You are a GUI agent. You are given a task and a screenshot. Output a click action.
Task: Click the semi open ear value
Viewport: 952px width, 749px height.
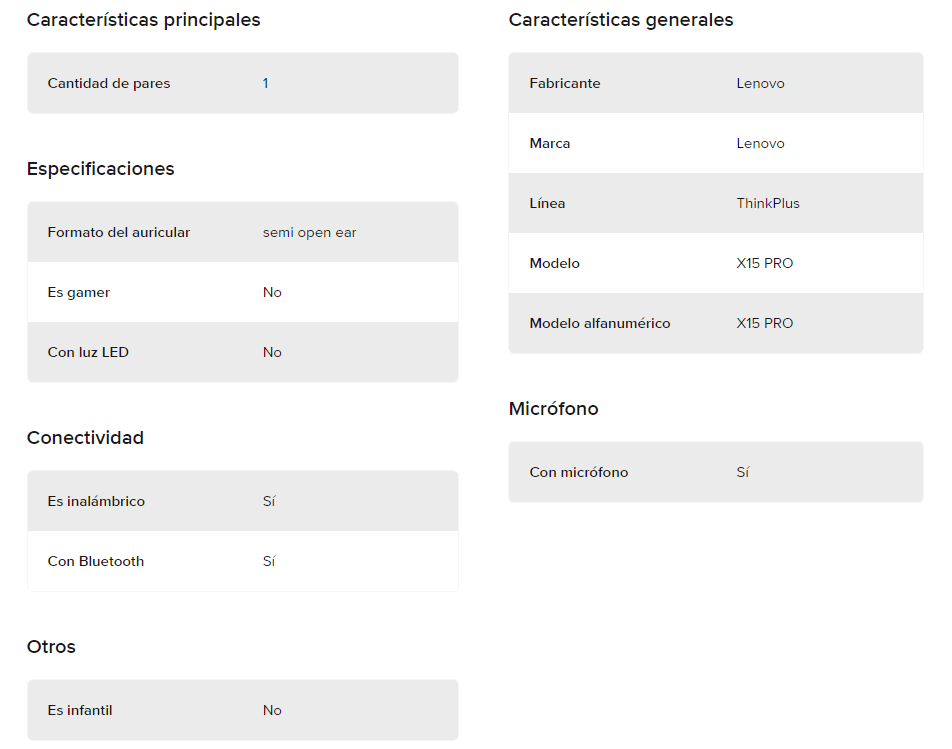point(310,232)
